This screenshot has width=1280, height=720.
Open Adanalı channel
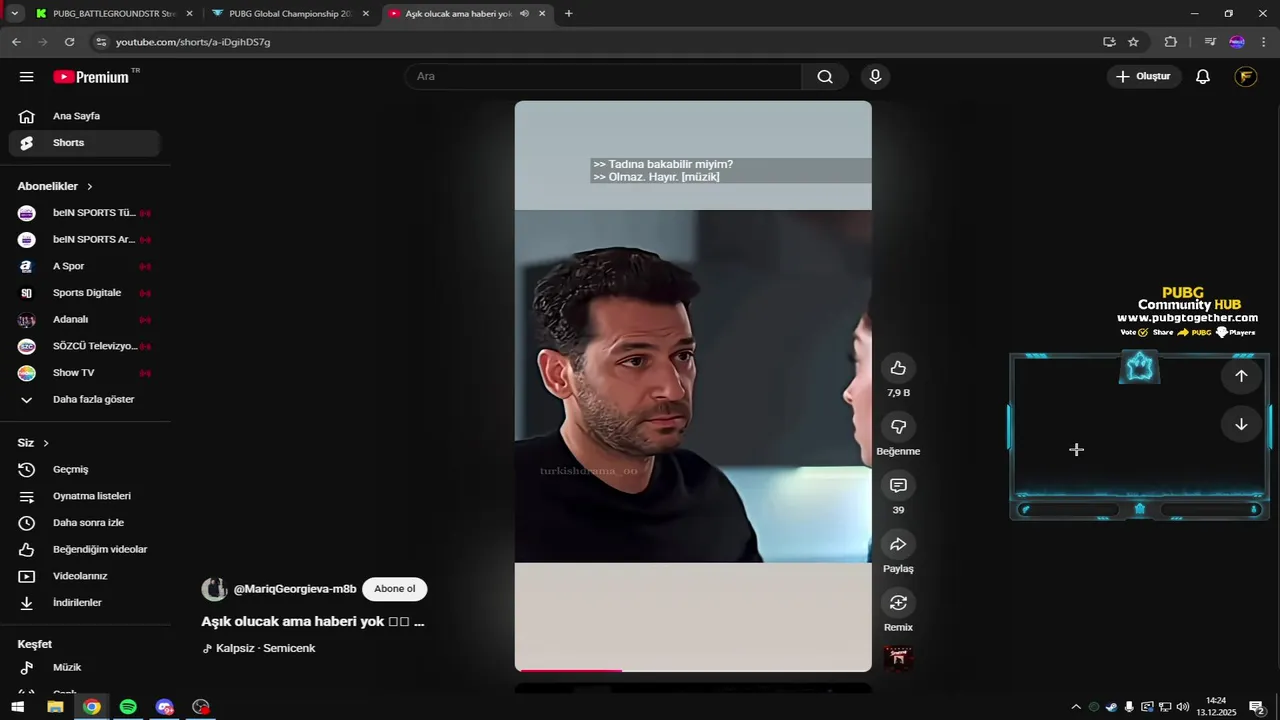[84, 319]
